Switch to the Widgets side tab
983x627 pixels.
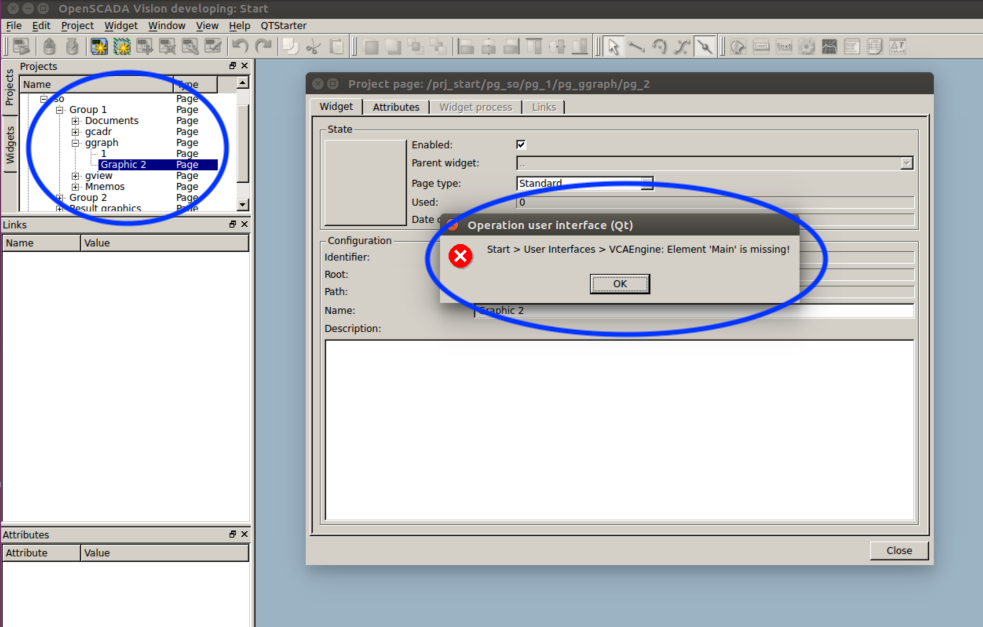11,145
